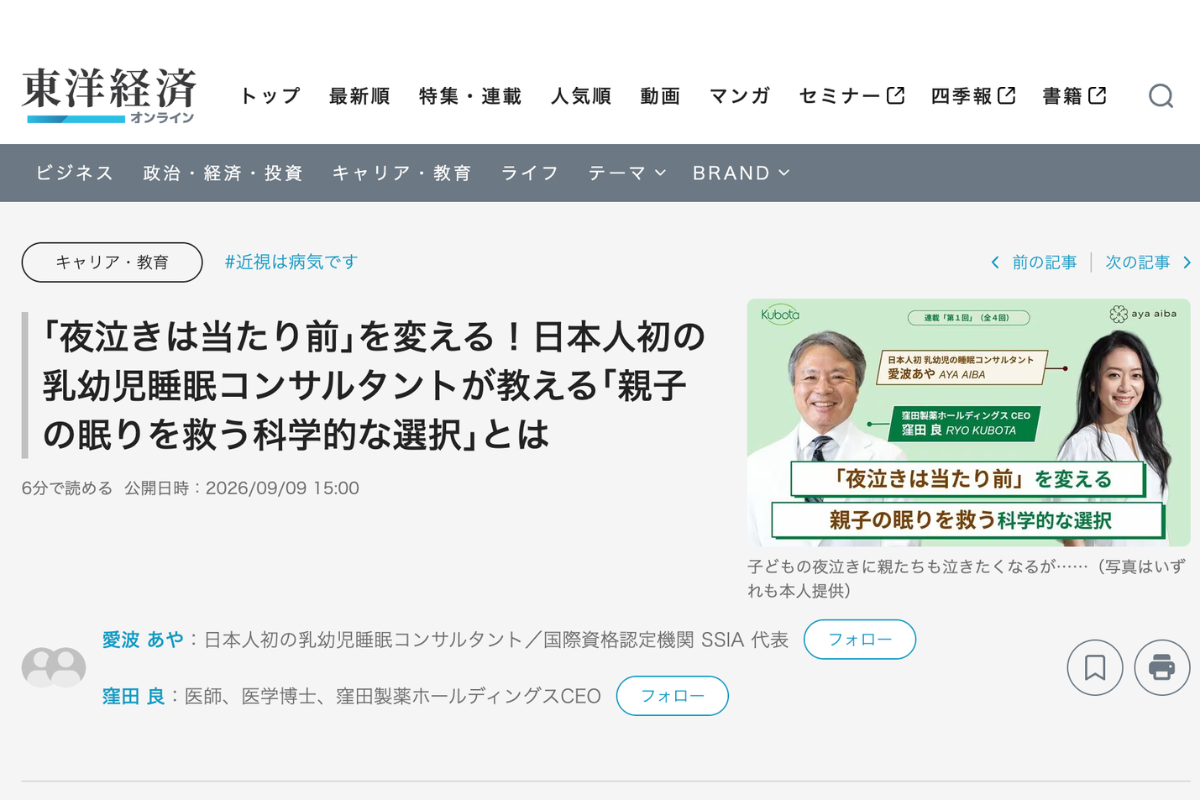Select the ライフ category tab

pos(530,173)
